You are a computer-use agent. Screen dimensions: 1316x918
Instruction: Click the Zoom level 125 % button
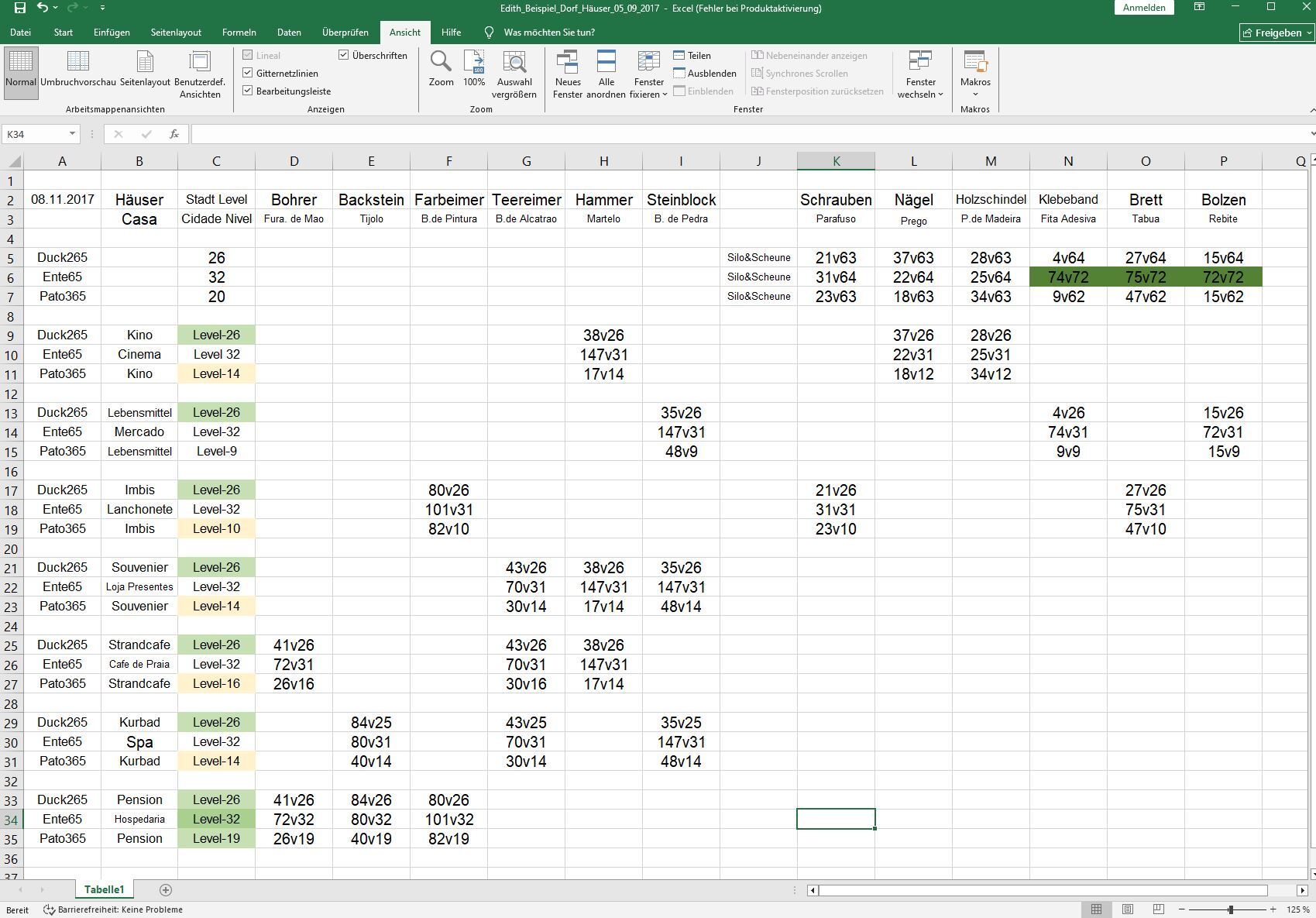[x=1298, y=909]
